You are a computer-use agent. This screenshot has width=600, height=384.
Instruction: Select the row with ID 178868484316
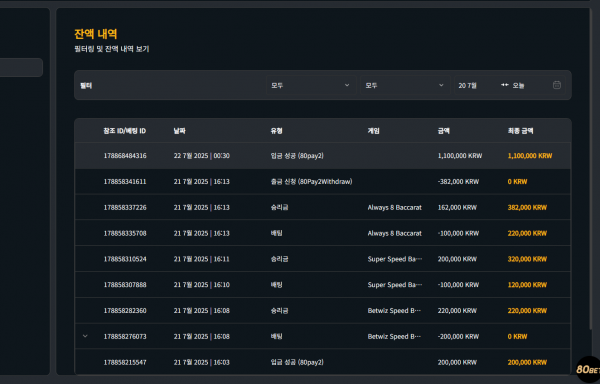[323, 156]
